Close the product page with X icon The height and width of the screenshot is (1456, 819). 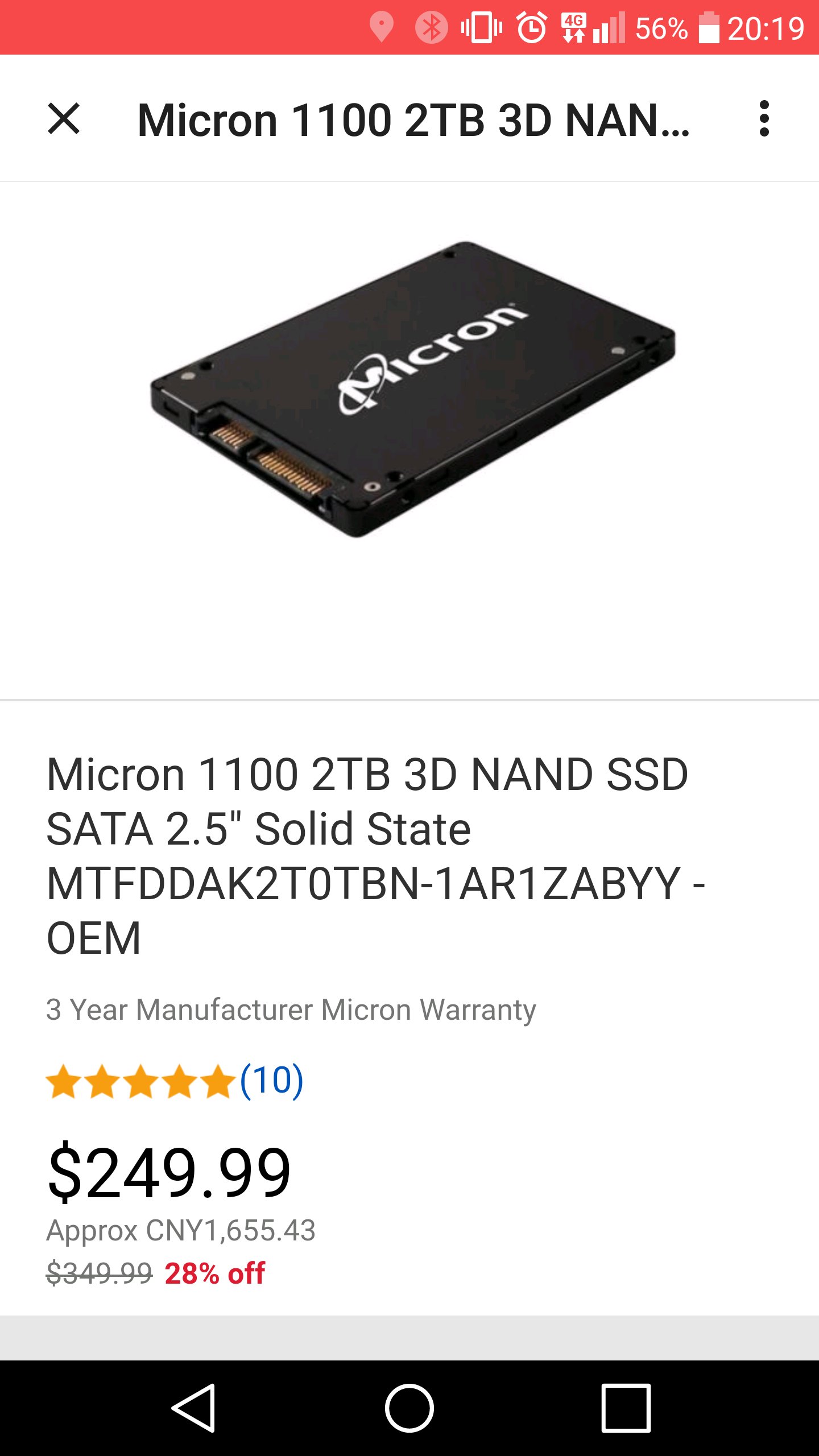point(64,119)
